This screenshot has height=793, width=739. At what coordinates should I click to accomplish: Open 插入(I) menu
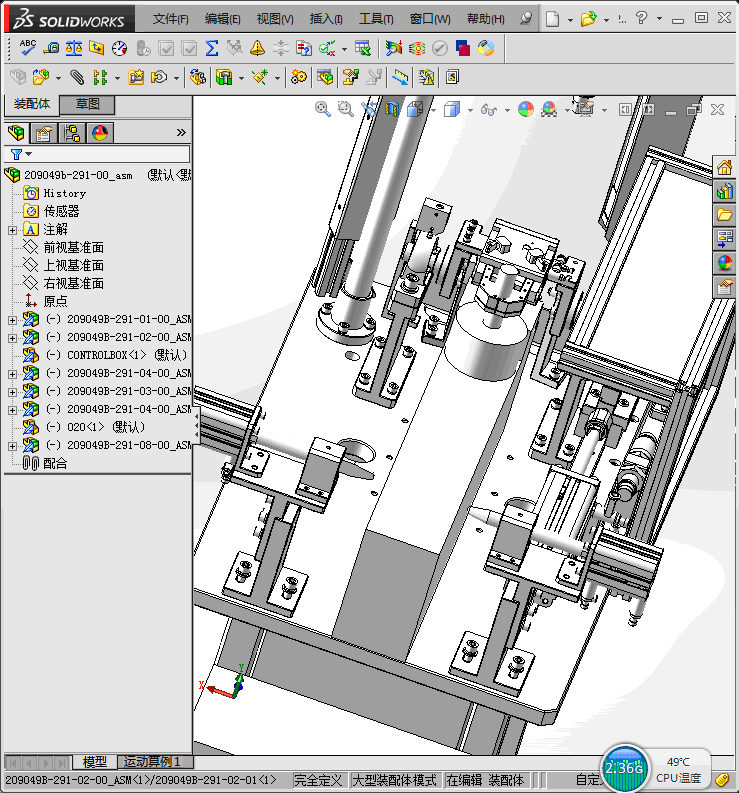(326, 19)
